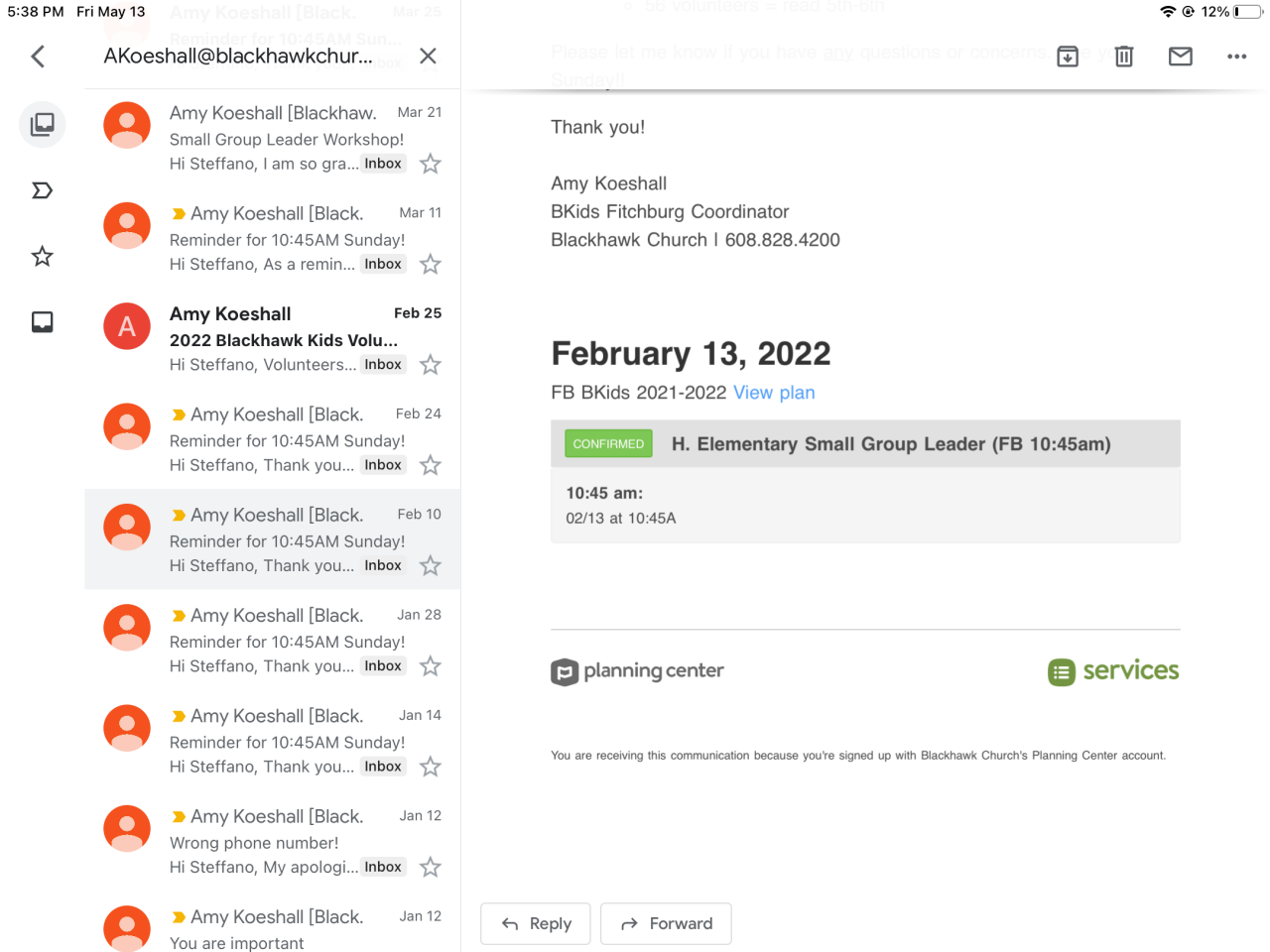Open Jan 28 Reminder email from Amy
Image resolution: width=1270 pixels, height=952 pixels.
(x=288, y=641)
